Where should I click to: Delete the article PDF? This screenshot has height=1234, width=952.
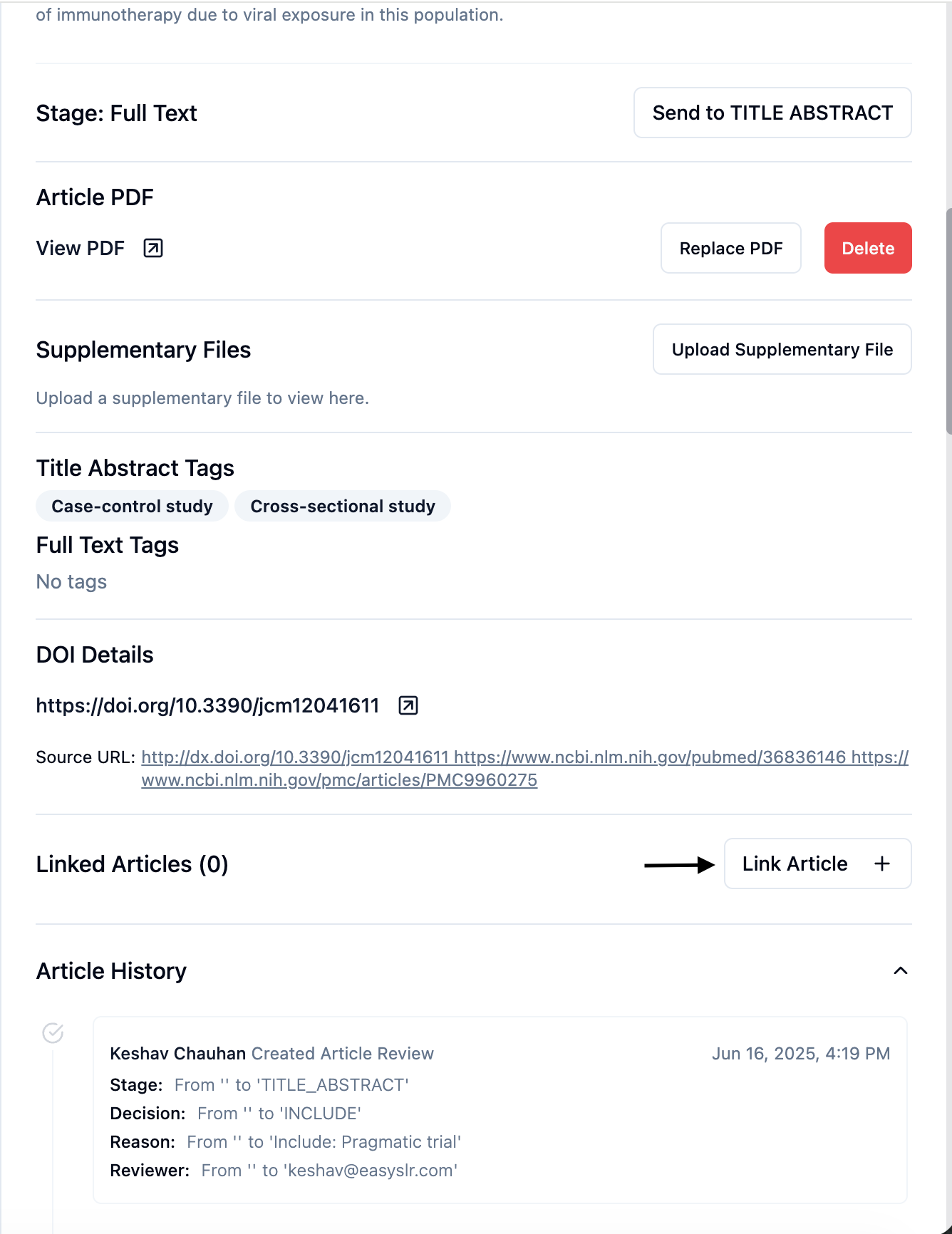[x=867, y=248]
